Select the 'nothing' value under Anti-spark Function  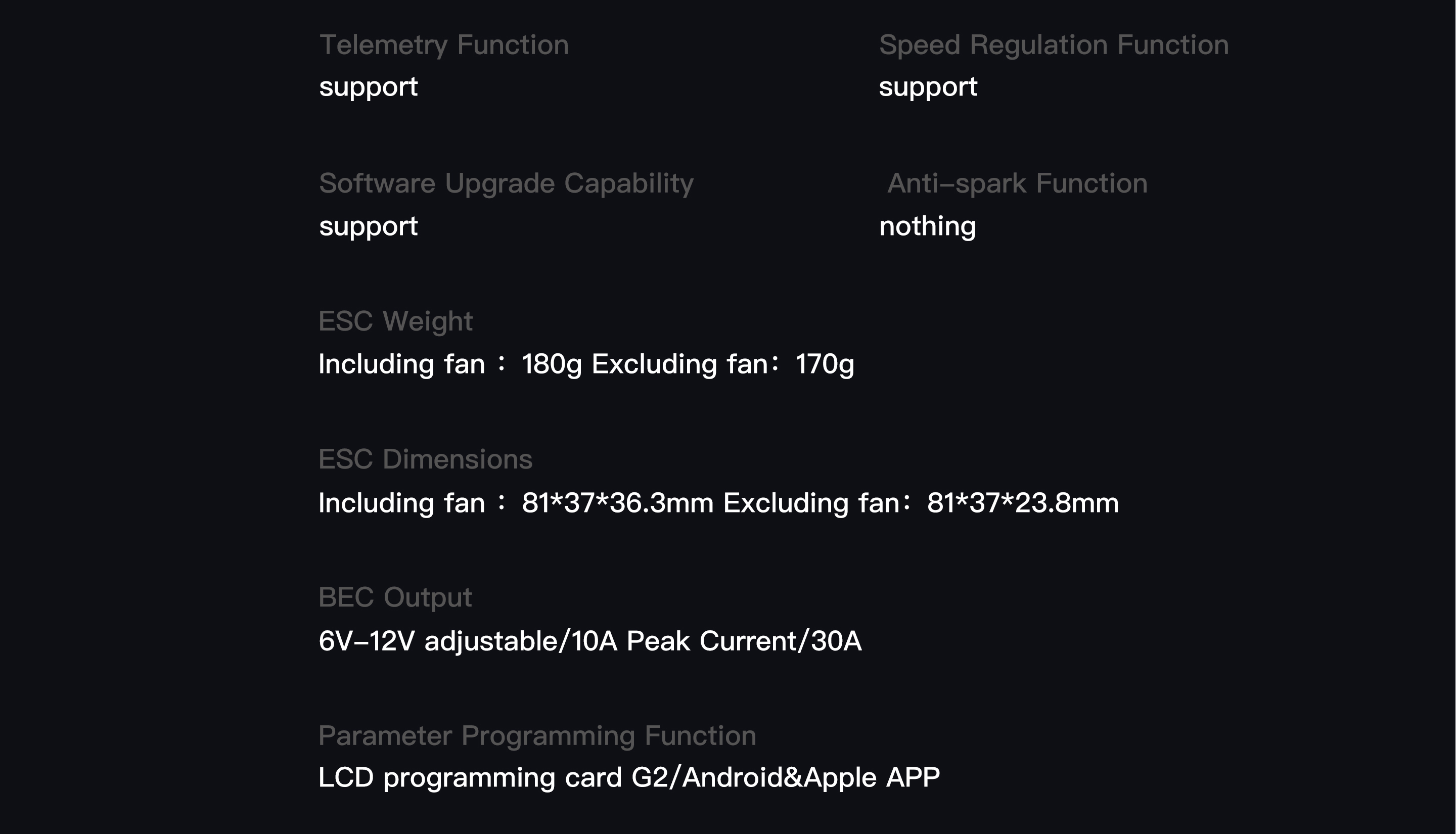(x=927, y=226)
